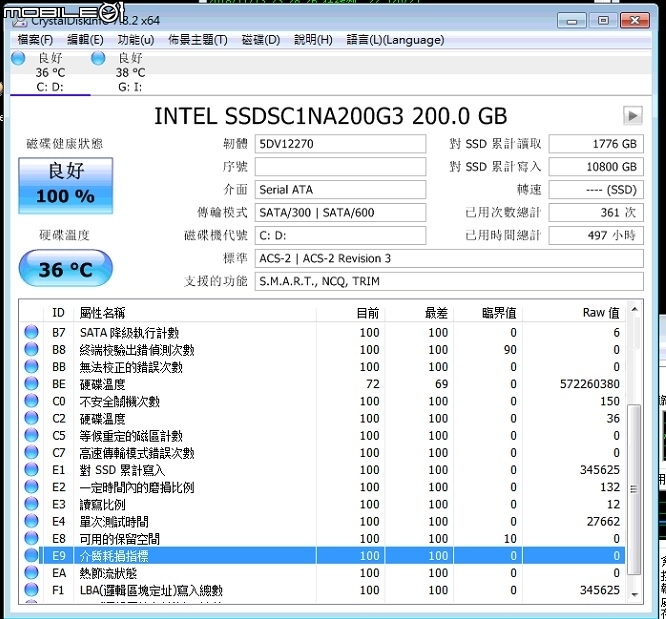
Task: Click the status orb in row E1
Action: 31,469
